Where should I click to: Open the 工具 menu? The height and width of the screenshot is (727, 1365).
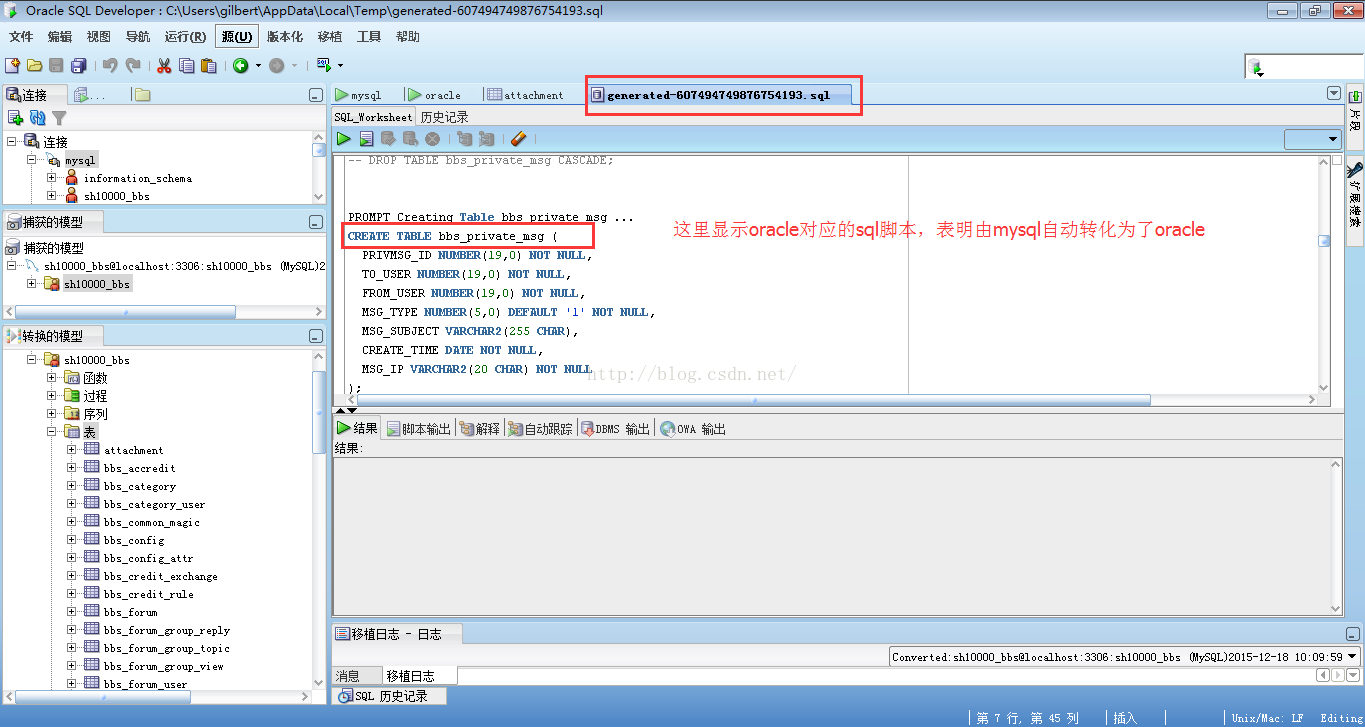point(369,36)
